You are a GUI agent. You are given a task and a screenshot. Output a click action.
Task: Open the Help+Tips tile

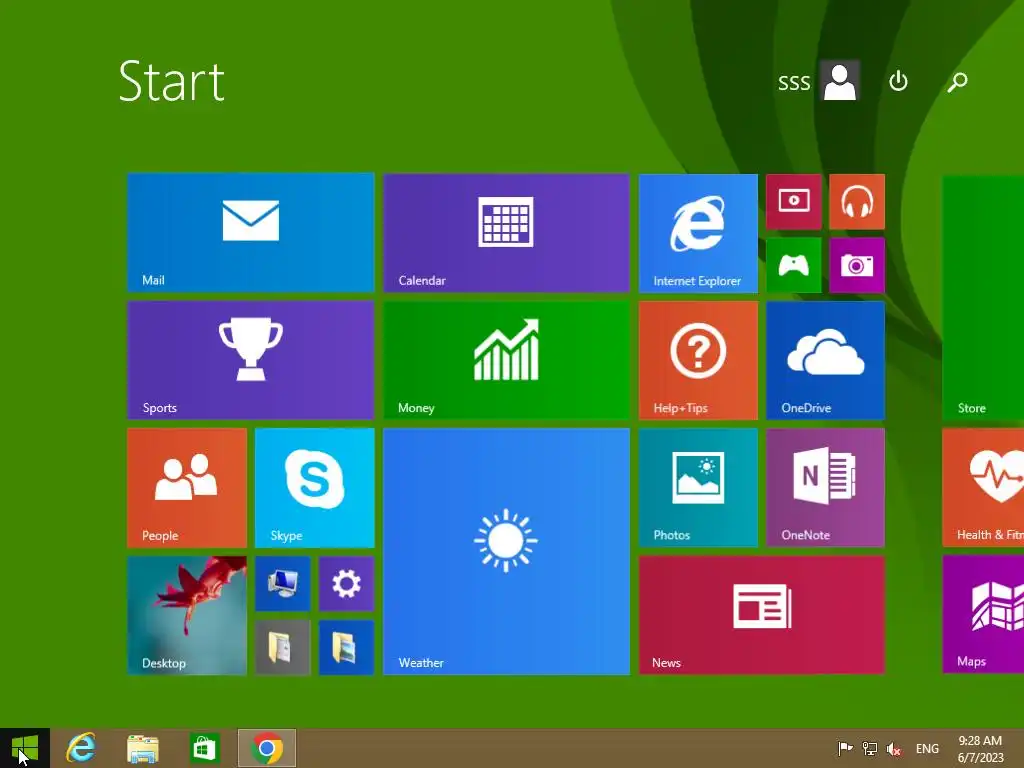point(698,360)
